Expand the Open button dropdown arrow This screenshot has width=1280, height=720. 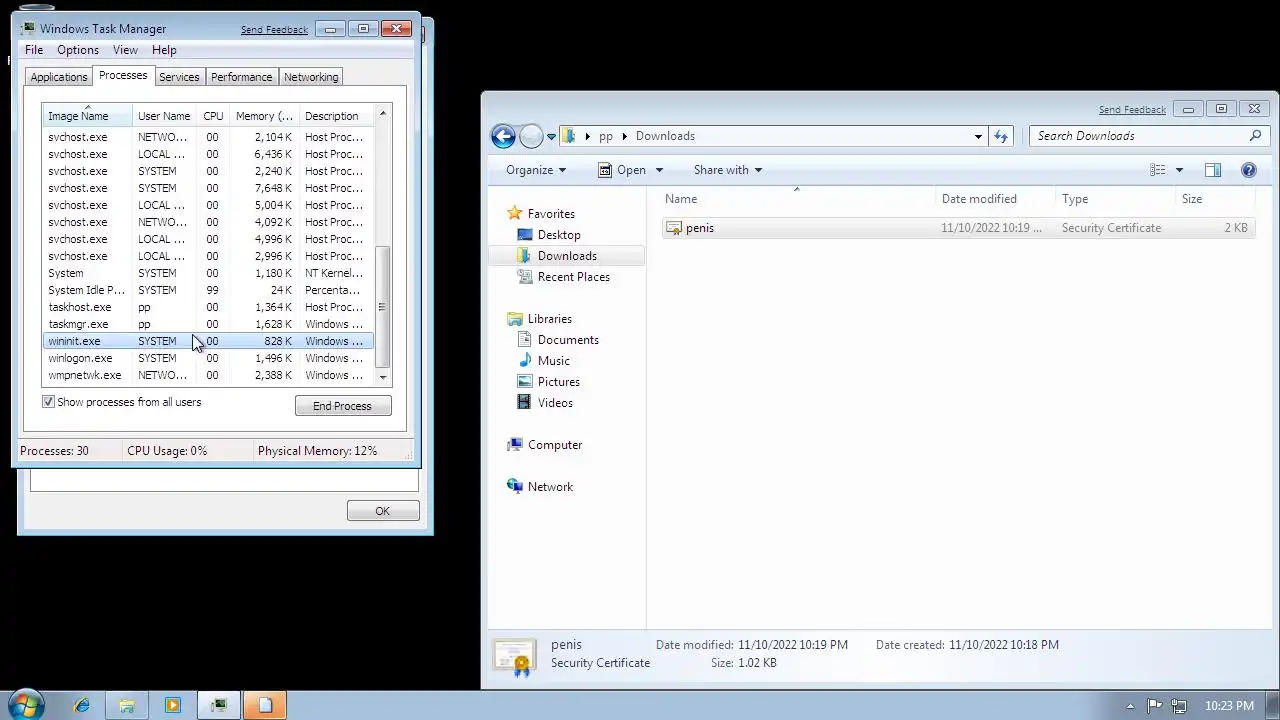pos(659,170)
